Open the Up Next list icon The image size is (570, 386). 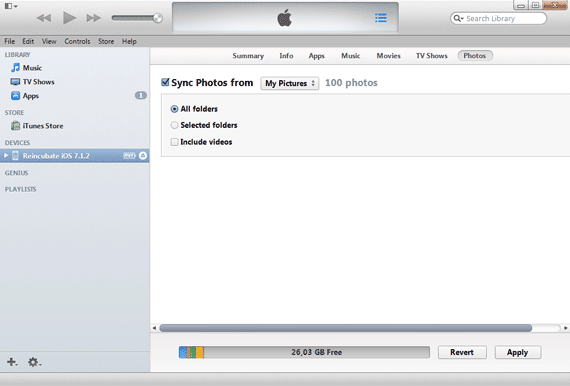point(381,18)
